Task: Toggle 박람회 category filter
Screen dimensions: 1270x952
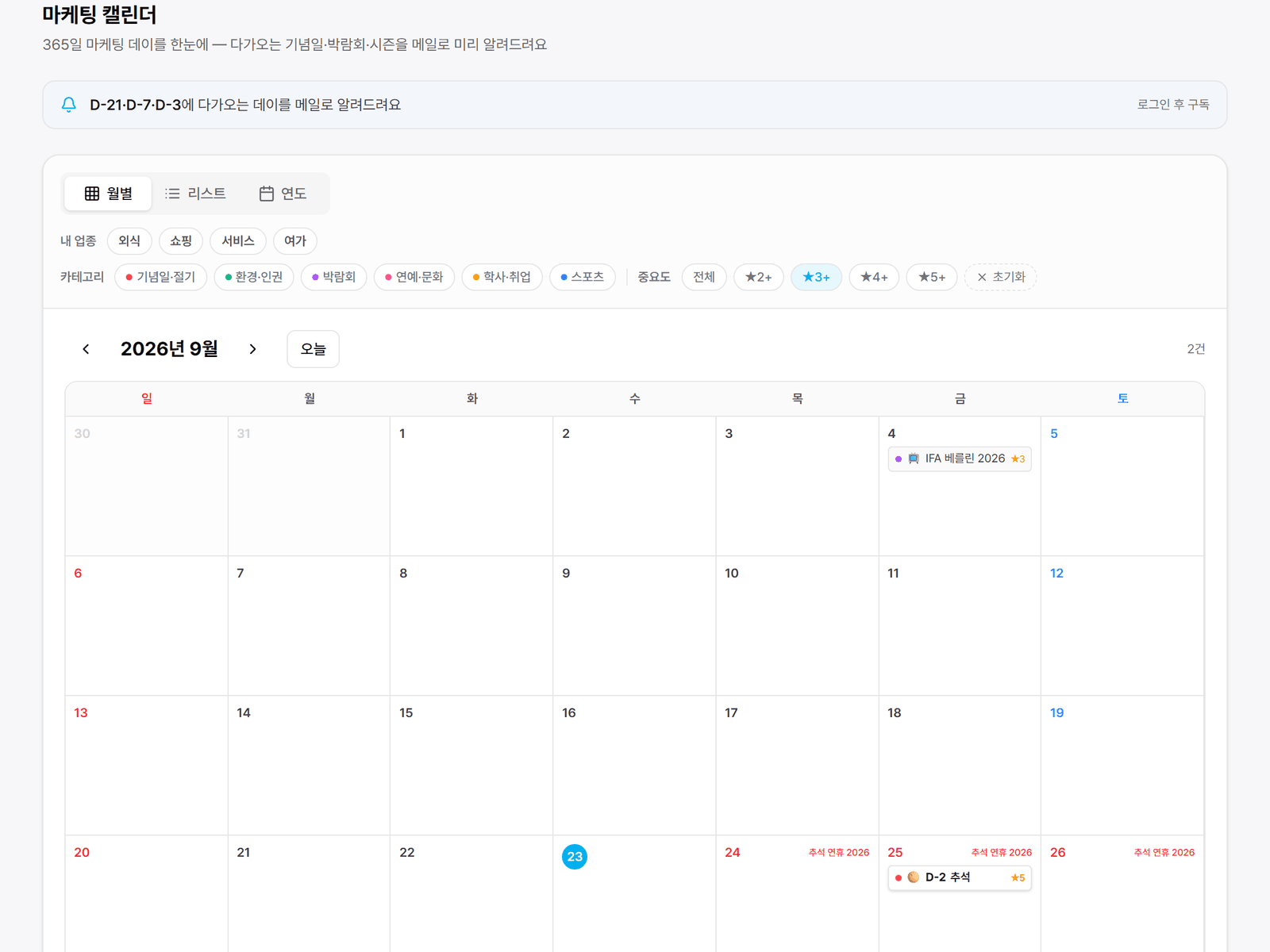Action: coord(334,277)
